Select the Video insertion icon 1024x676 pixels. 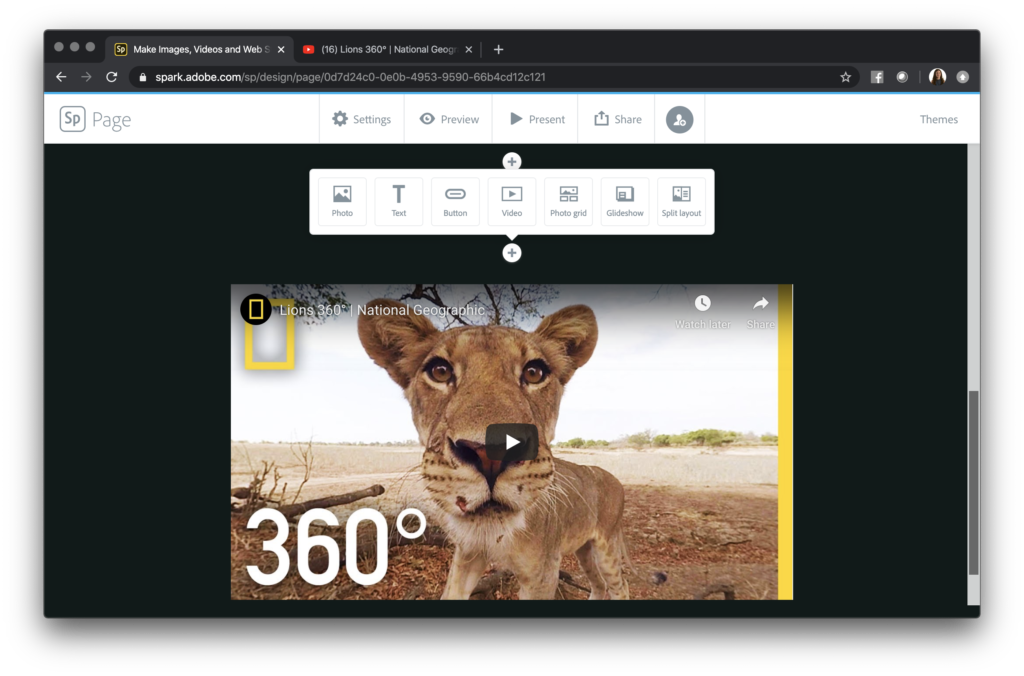pyautogui.click(x=512, y=201)
